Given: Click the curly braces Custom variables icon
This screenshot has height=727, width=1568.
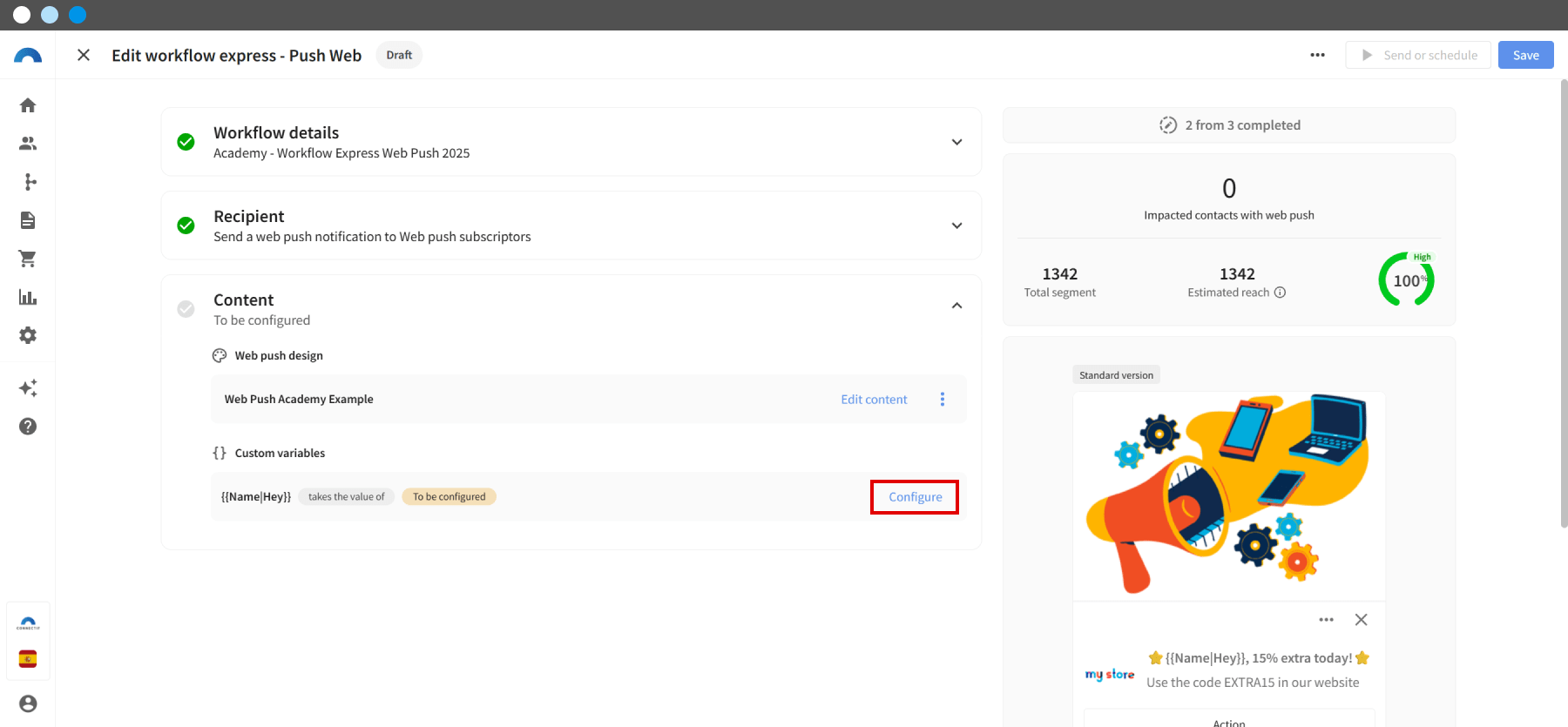Looking at the screenshot, I should click(x=220, y=453).
